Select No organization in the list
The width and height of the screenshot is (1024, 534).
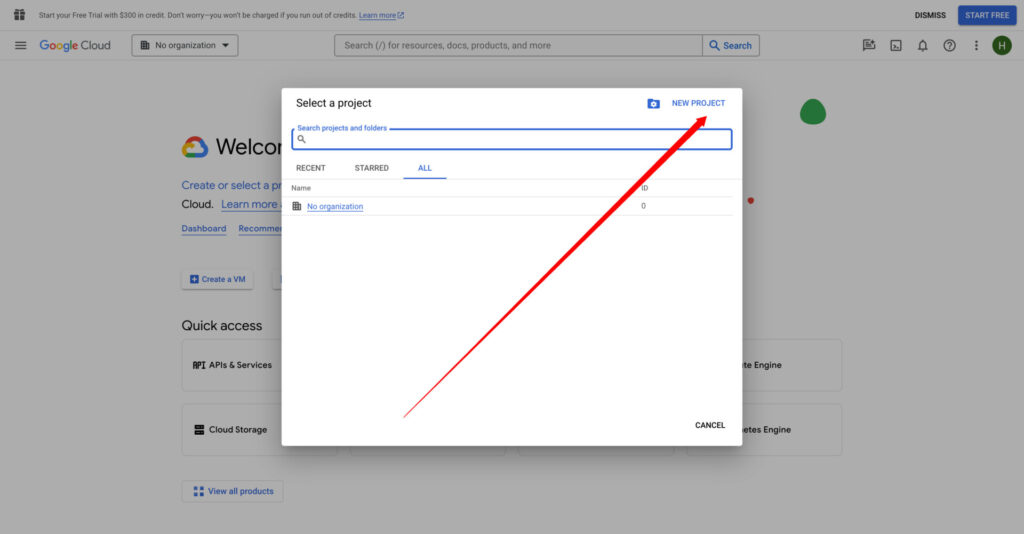(335, 206)
